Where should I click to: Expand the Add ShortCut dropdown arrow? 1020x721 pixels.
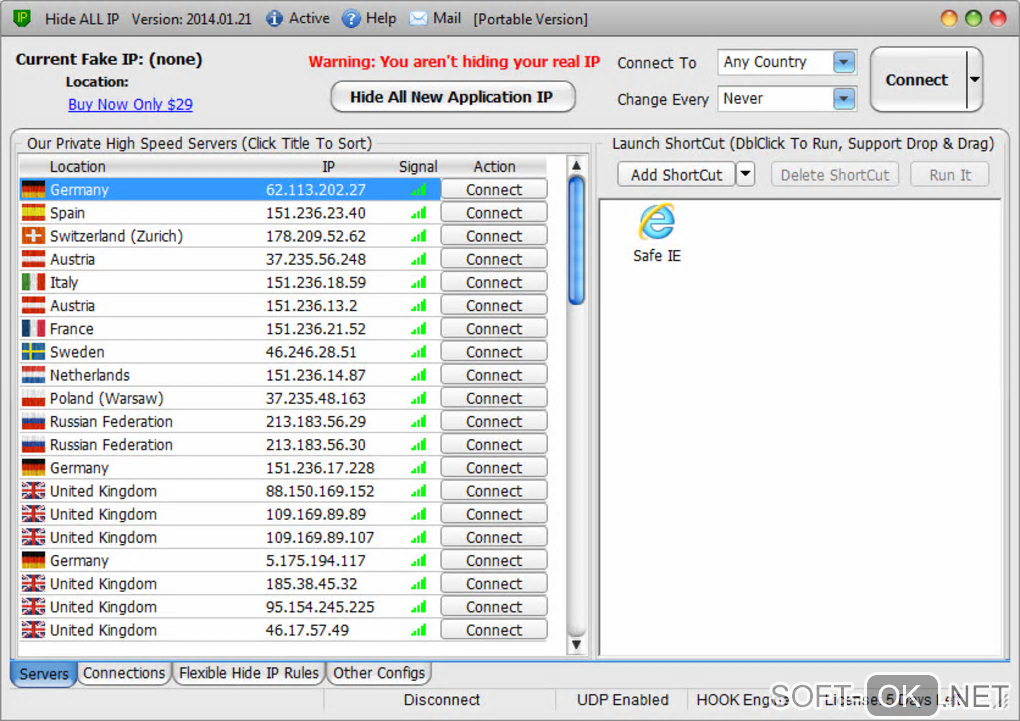pos(745,174)
